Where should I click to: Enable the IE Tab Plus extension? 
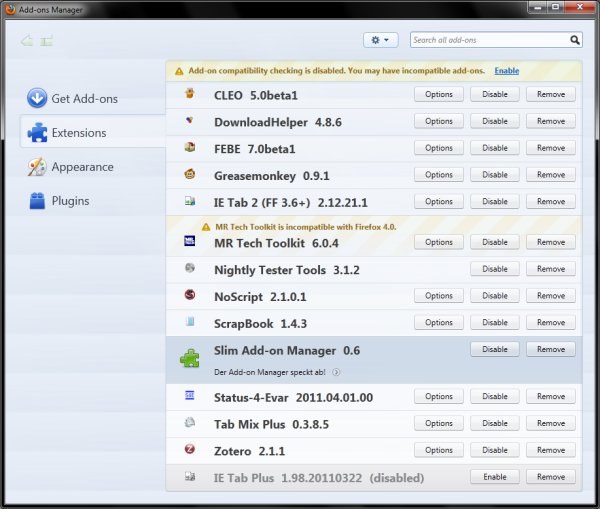495,477
